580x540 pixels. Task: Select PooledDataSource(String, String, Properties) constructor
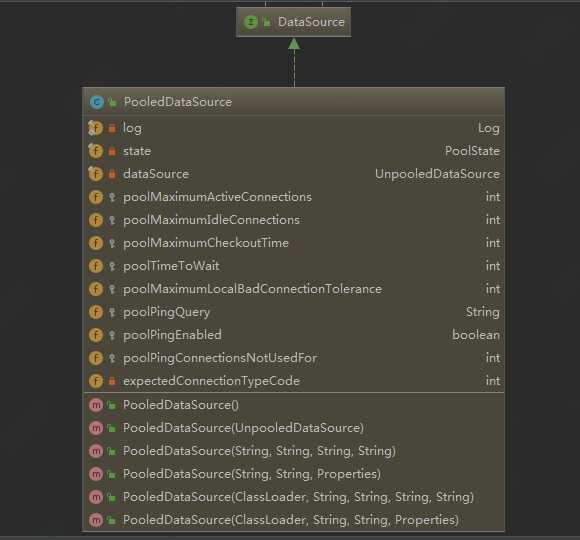pyautogui.click(x=294, y=474)
